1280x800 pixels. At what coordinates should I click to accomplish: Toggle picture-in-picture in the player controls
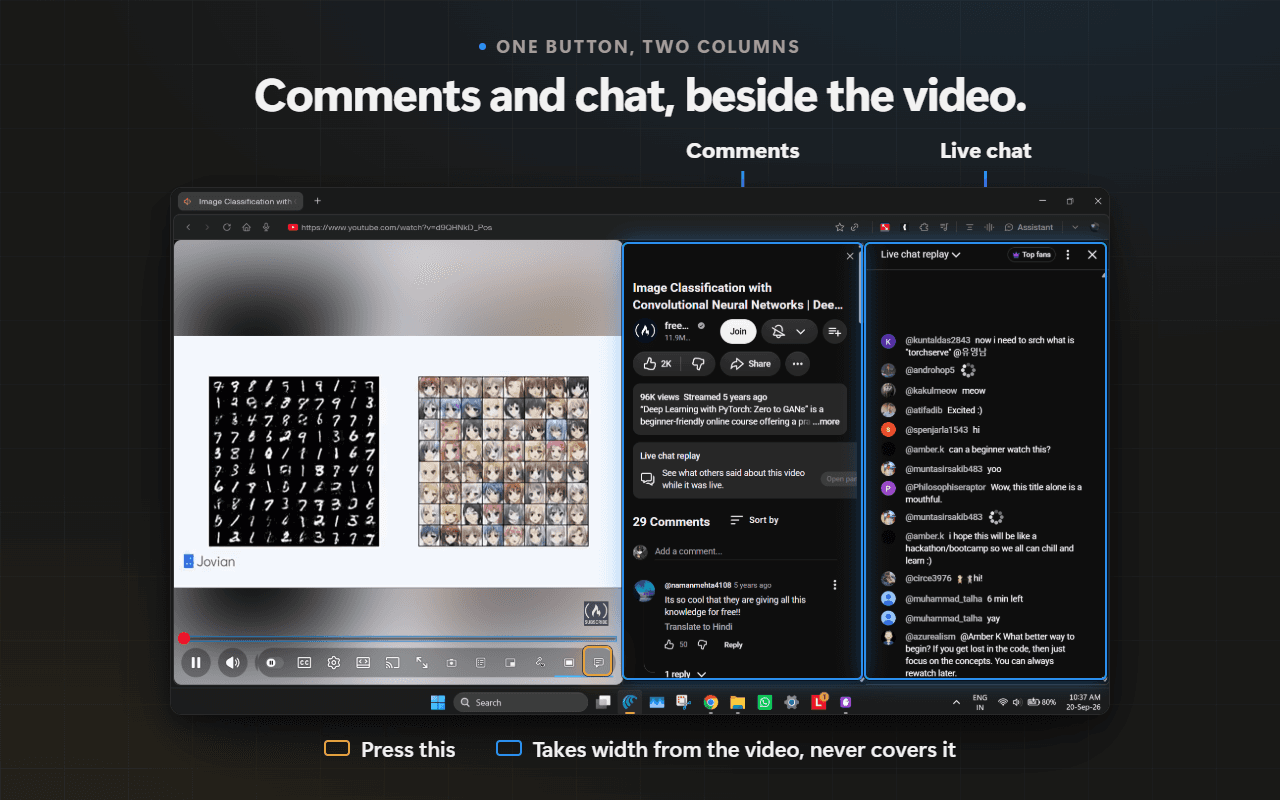510,662
